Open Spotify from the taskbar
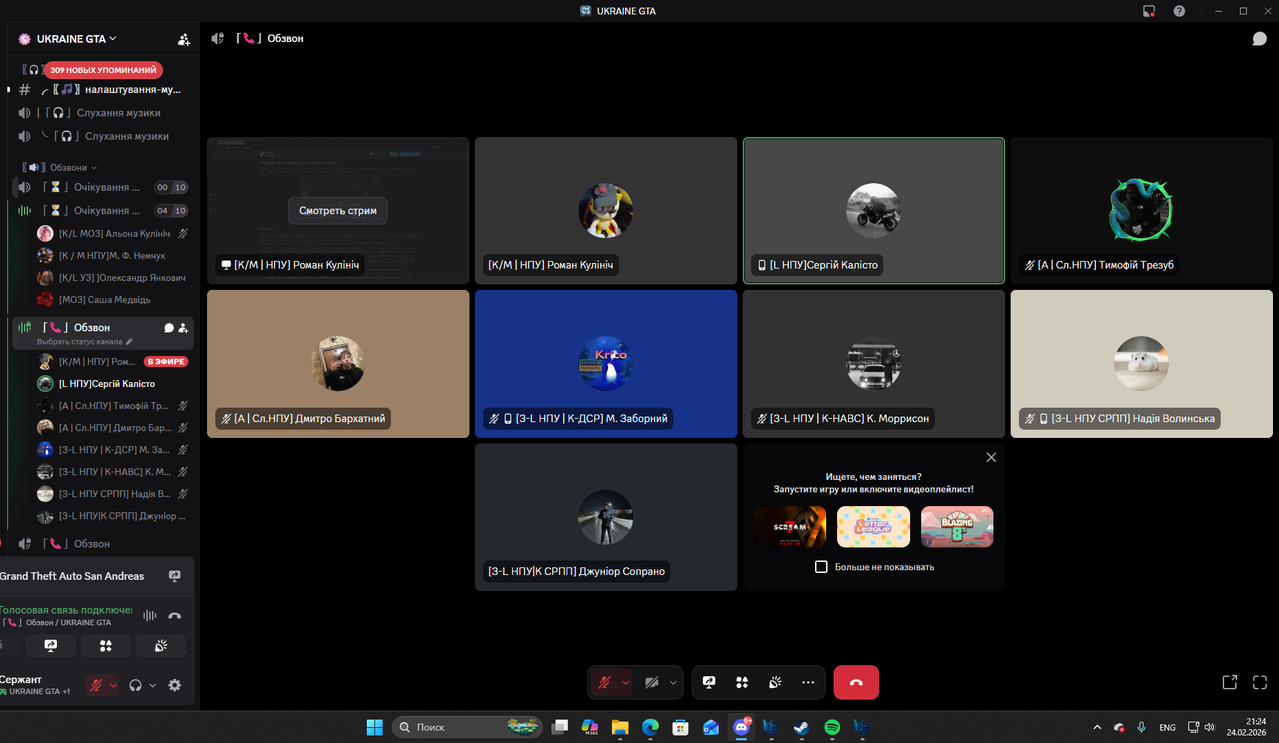This screenshot has width=1279, height=743. [832, 727]
